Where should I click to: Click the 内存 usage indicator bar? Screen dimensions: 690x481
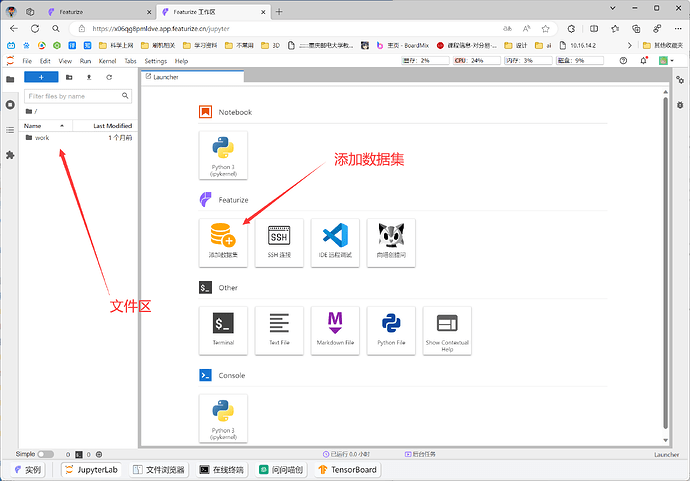[x=528, y=61]
